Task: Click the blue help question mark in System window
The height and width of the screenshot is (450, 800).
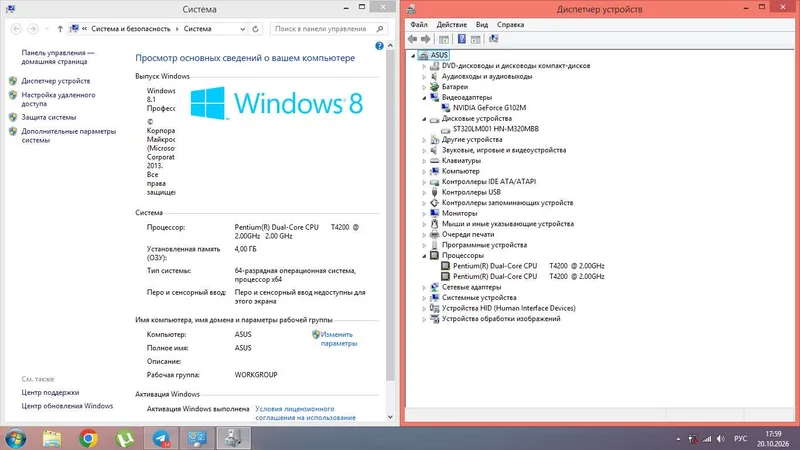Action: 379,46
